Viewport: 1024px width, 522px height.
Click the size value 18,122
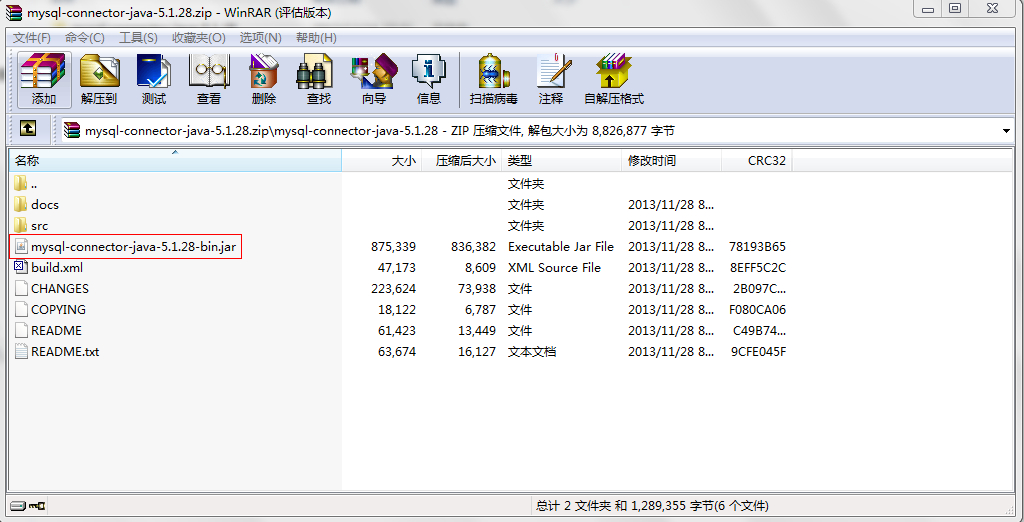coord(396,310)
